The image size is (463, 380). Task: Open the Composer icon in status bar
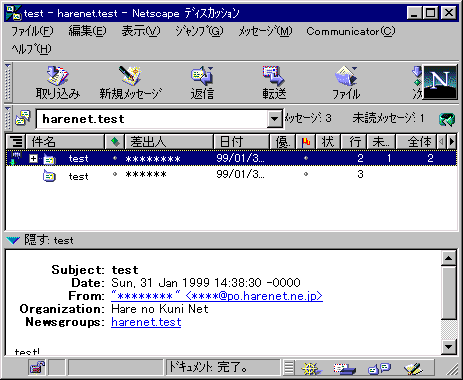click(414, 368)
